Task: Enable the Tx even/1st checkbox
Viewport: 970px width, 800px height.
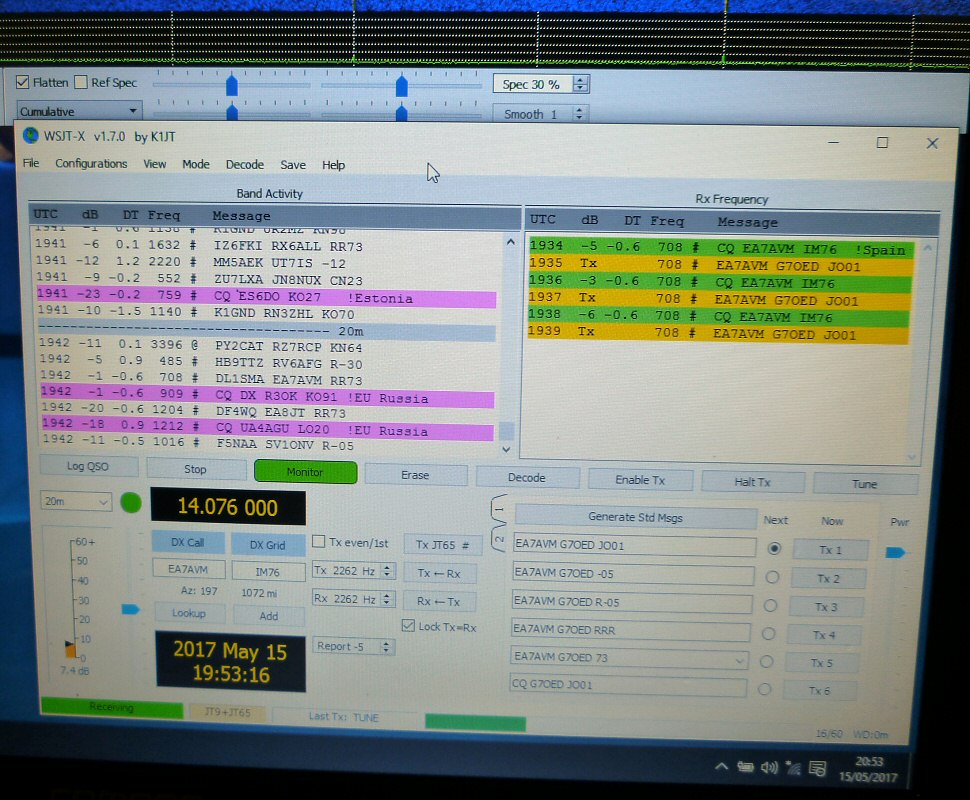Action: (320, 542)
